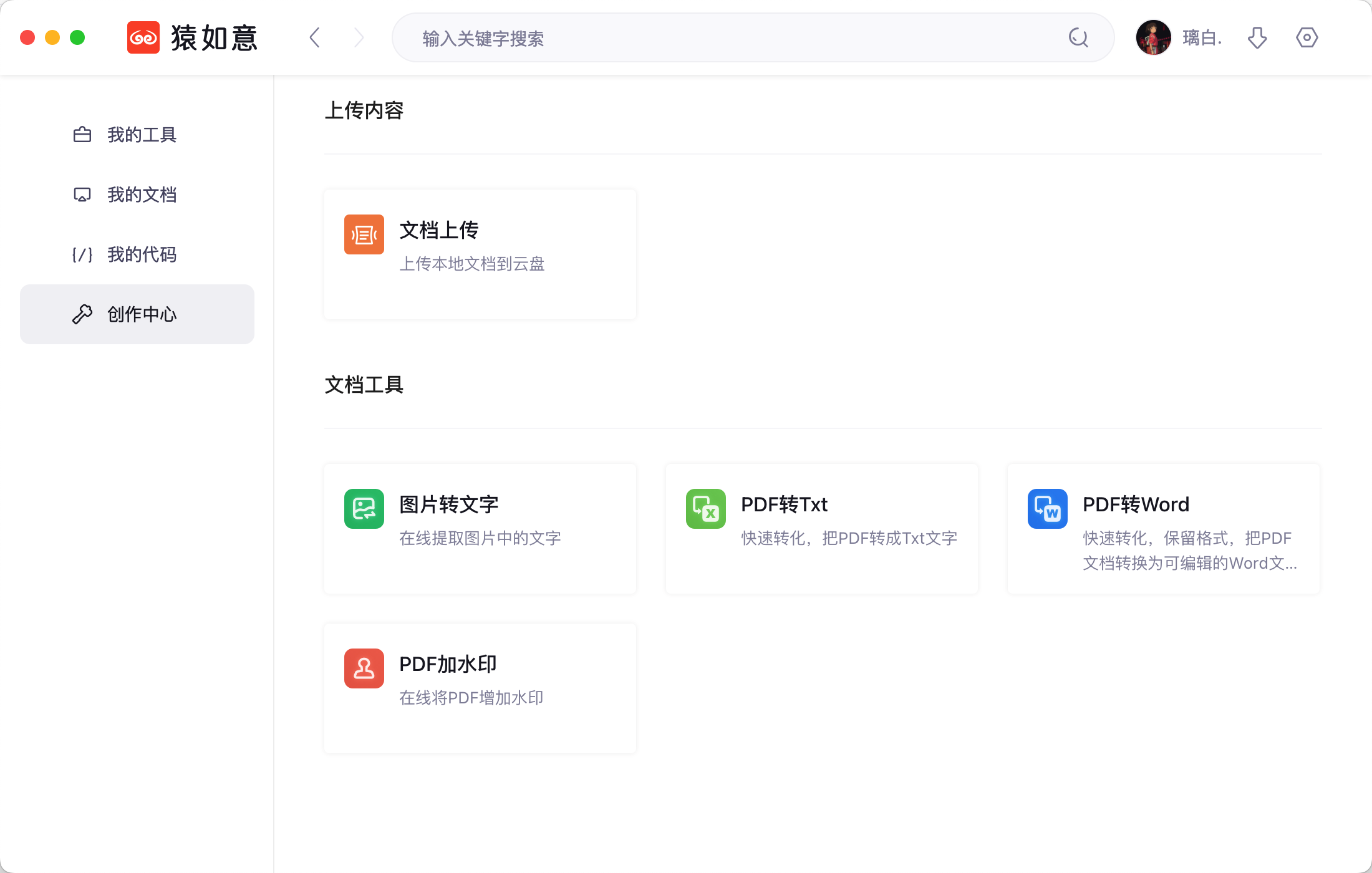The width and height of the screenshot is (1372, 873).
Task: Click the 上传内容 section heading
Action: 364,110
